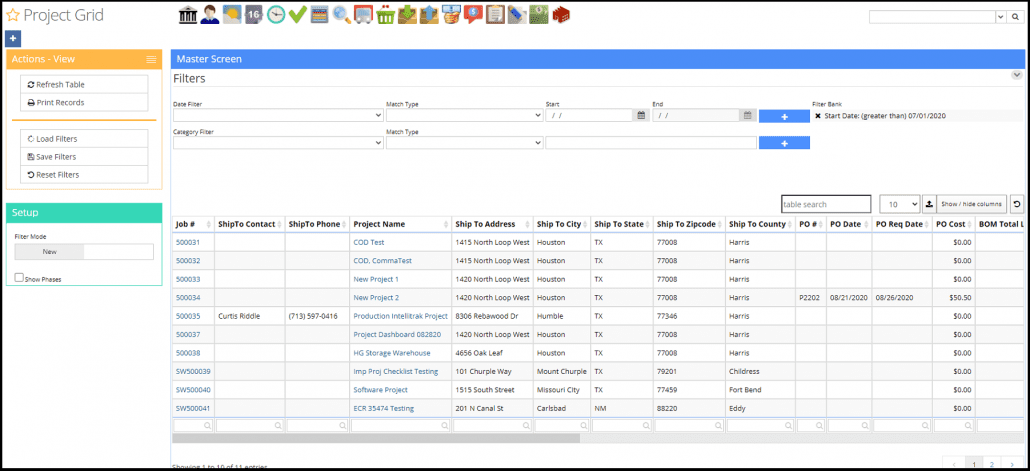Open the Production Intellitrak Project link

pyautogui.click(x=400, y=316)
